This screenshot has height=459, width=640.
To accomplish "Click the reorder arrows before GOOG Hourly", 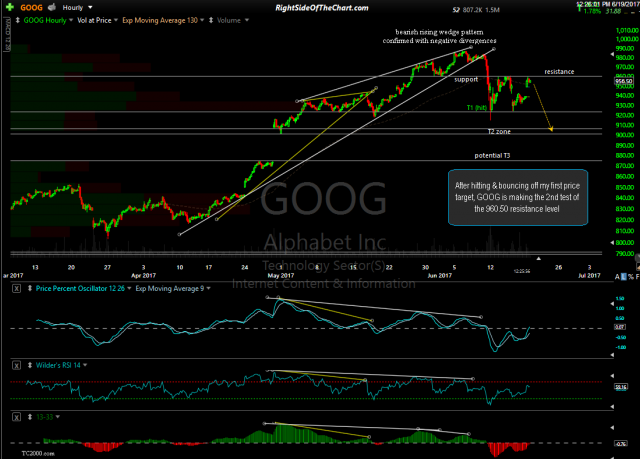I will 18,20.
